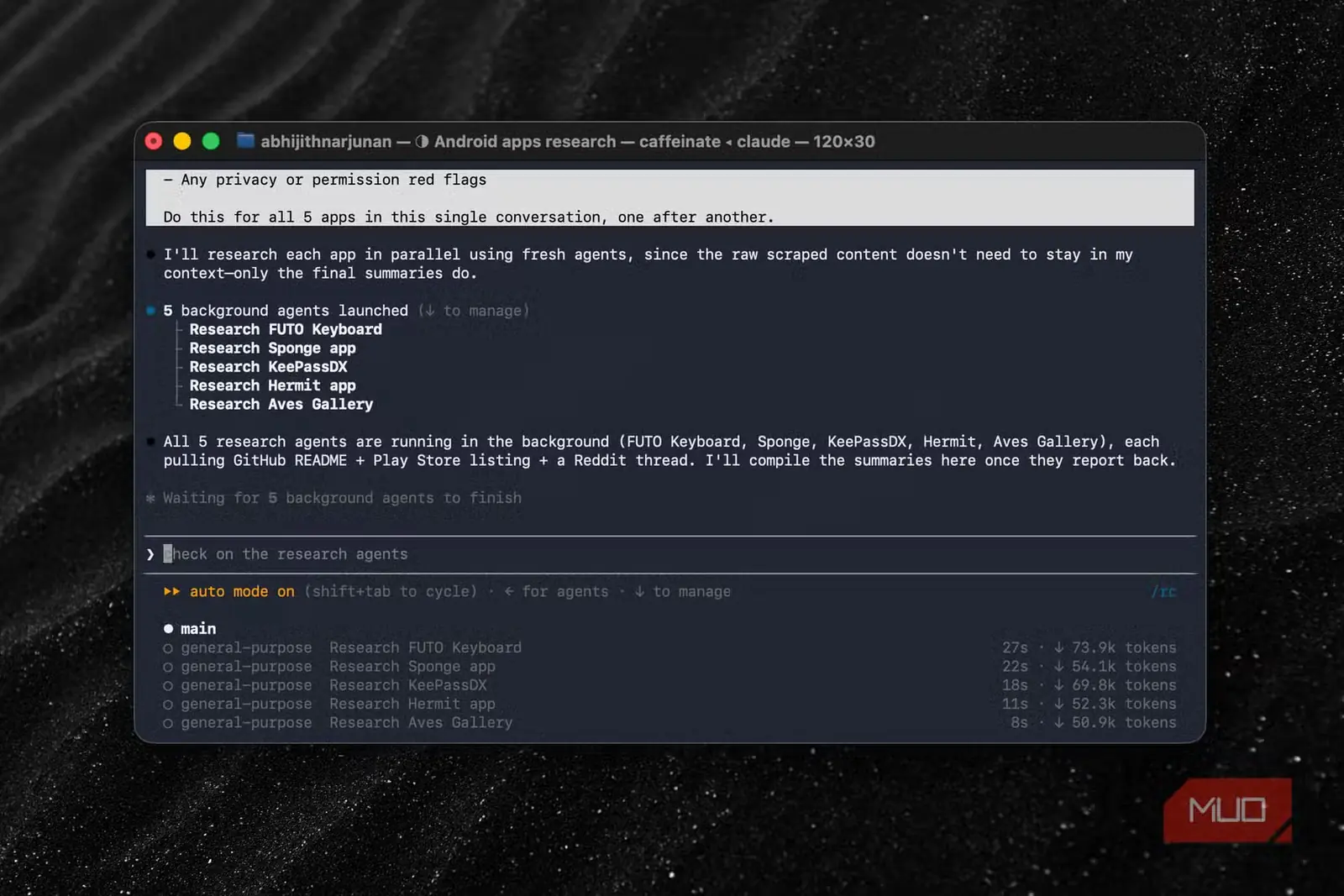Image resolution: width=1344 pixels, height=896 pixels.
Task: Click 'Research Hermit app' in the launched agents tree
Action: pyautogui.click(x=273, y=385)
